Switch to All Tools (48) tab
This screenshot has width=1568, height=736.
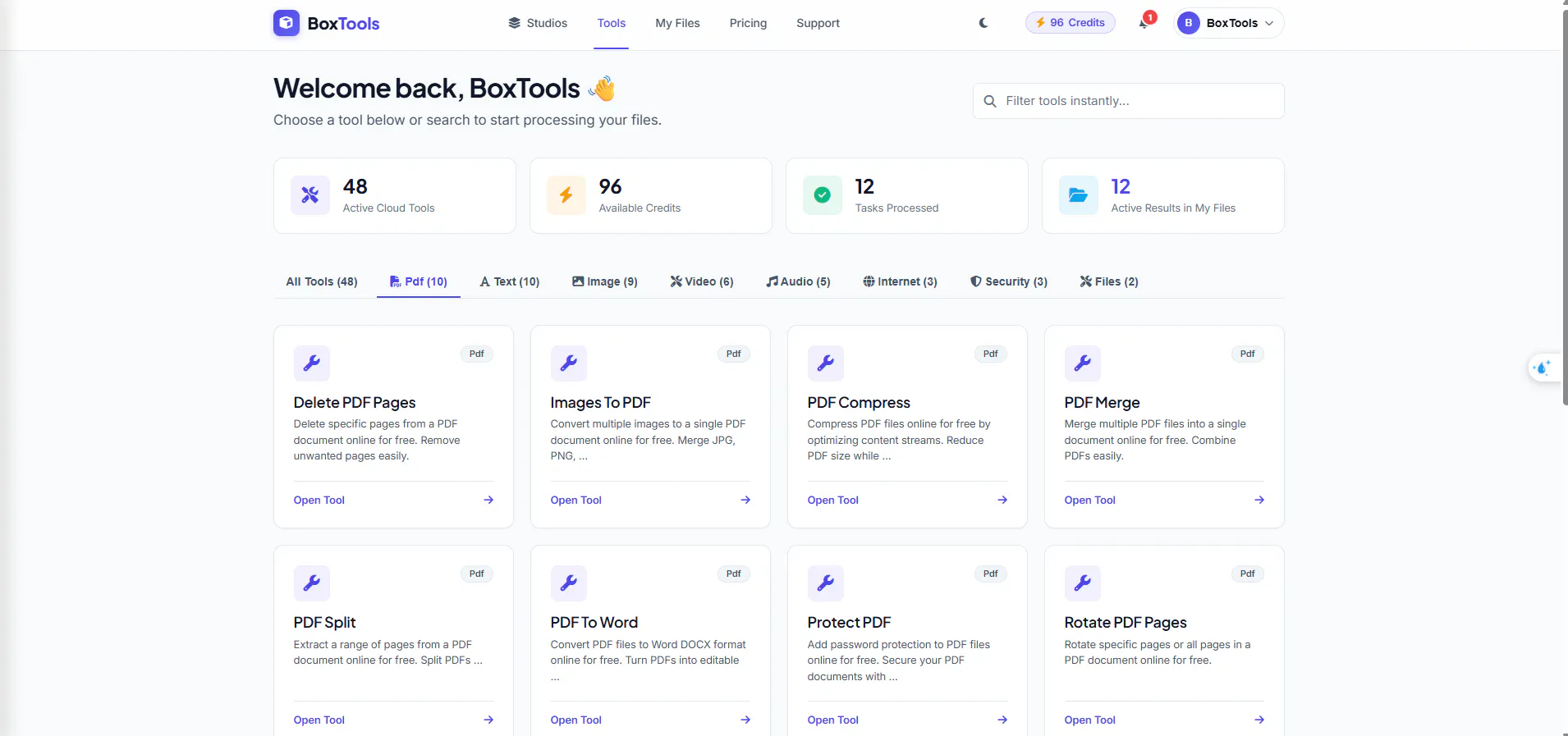pos(322,281)
